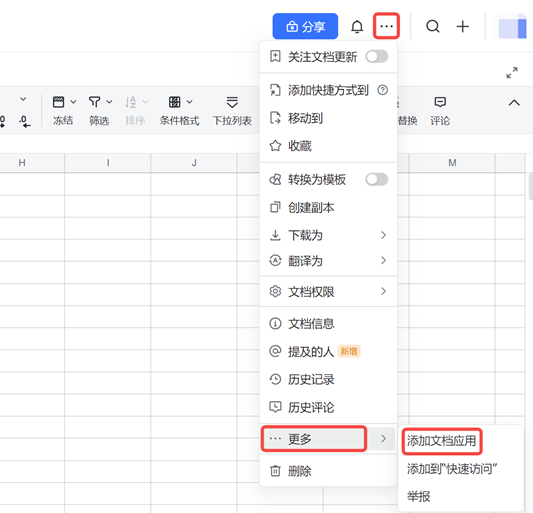The width and height of the screenshot is (533, 513).
Task: Expand the 下载为 submenu arrow
Action: click(383, 235)
